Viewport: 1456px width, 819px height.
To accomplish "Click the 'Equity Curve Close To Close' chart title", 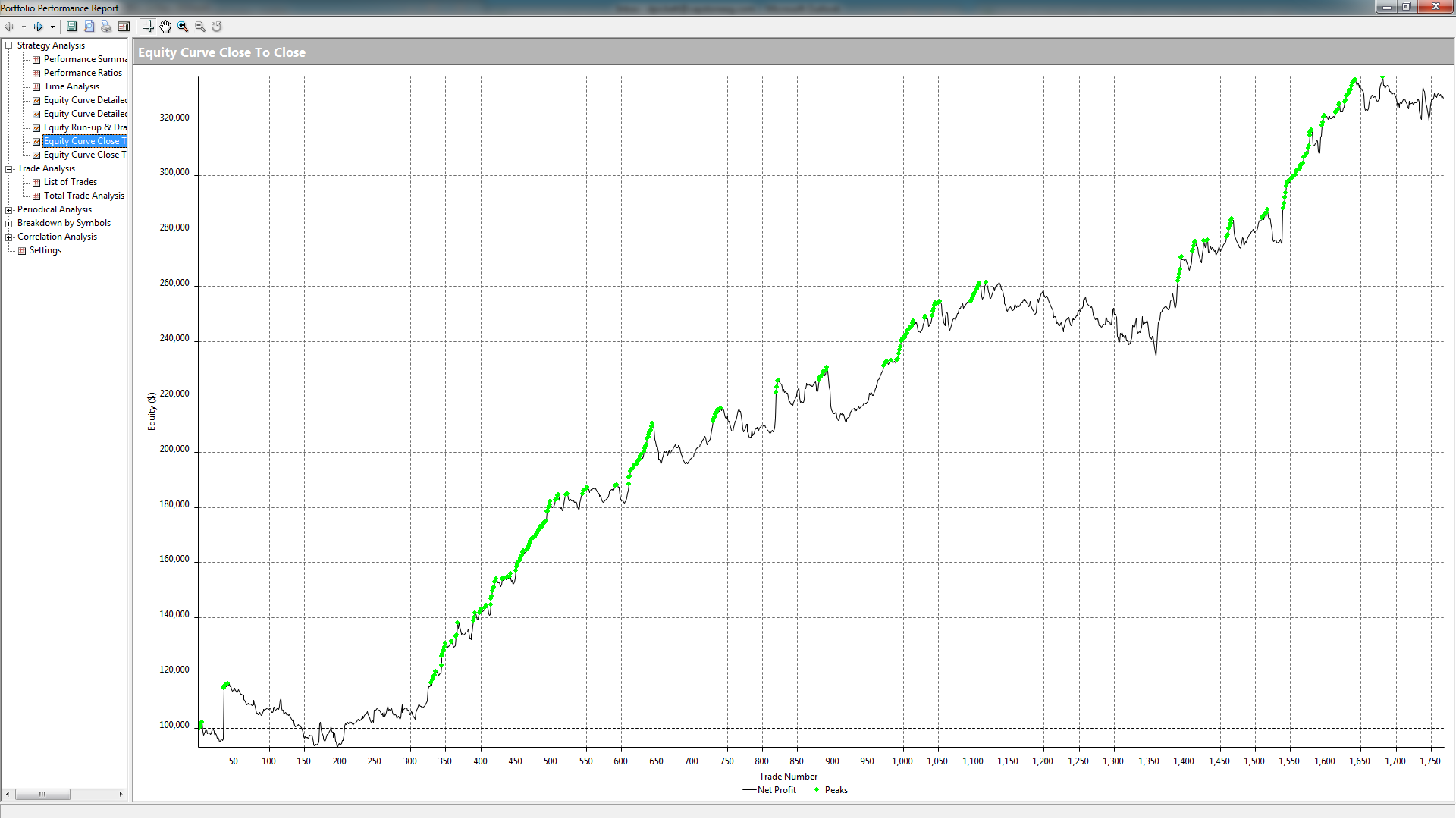I will 221,52.
